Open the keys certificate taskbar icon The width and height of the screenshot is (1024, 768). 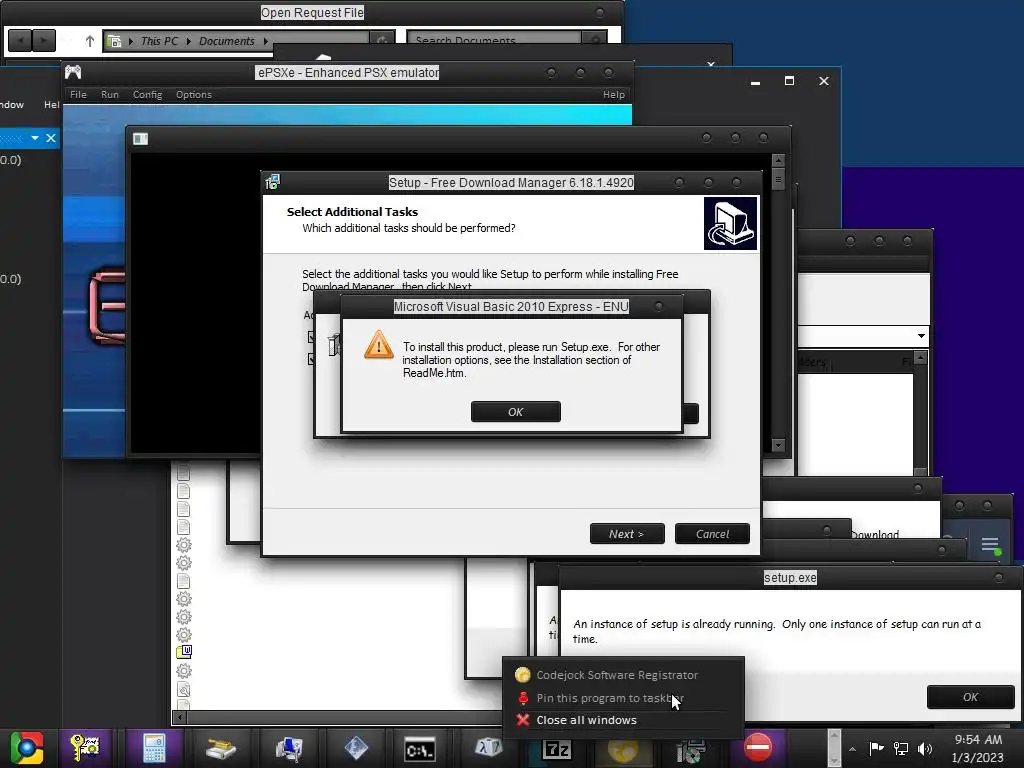84,748
